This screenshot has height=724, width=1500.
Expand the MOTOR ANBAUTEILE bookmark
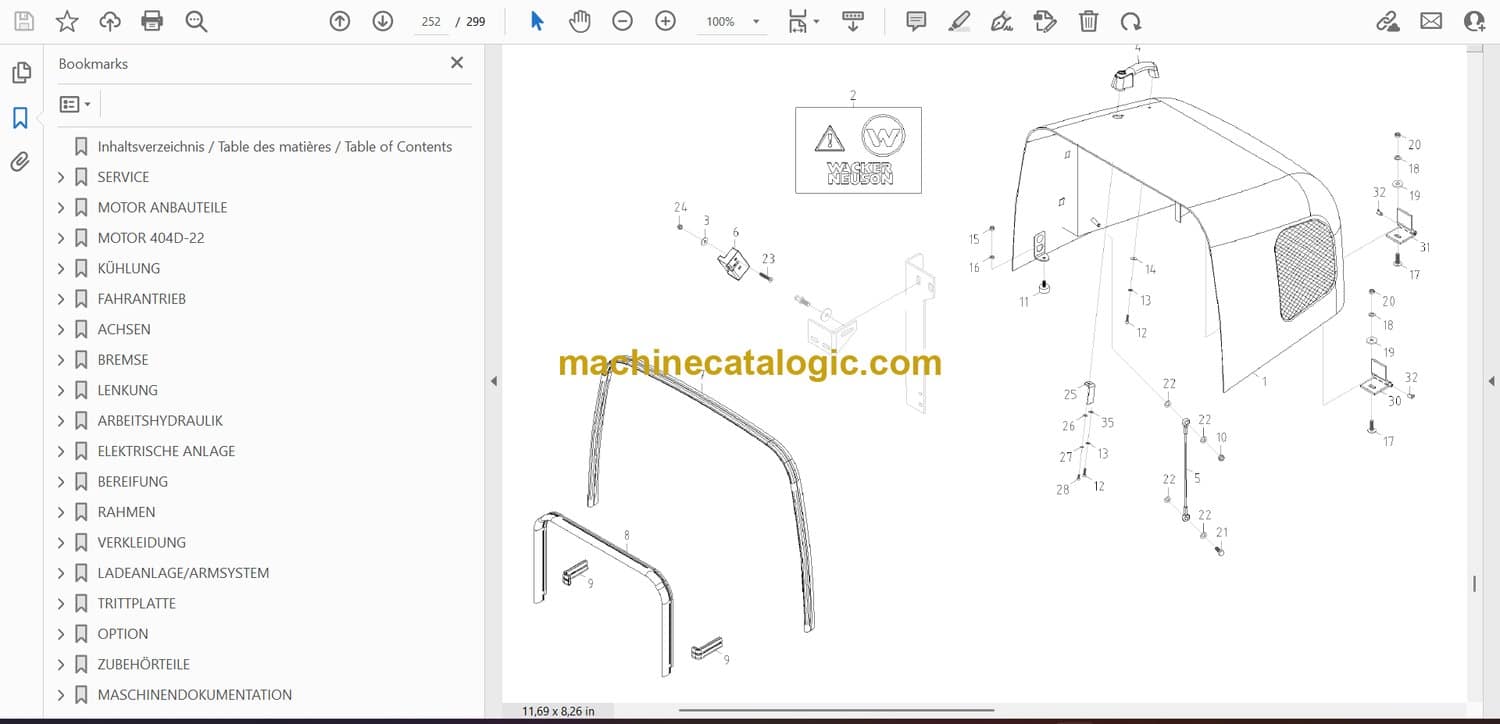click(61, 208)
